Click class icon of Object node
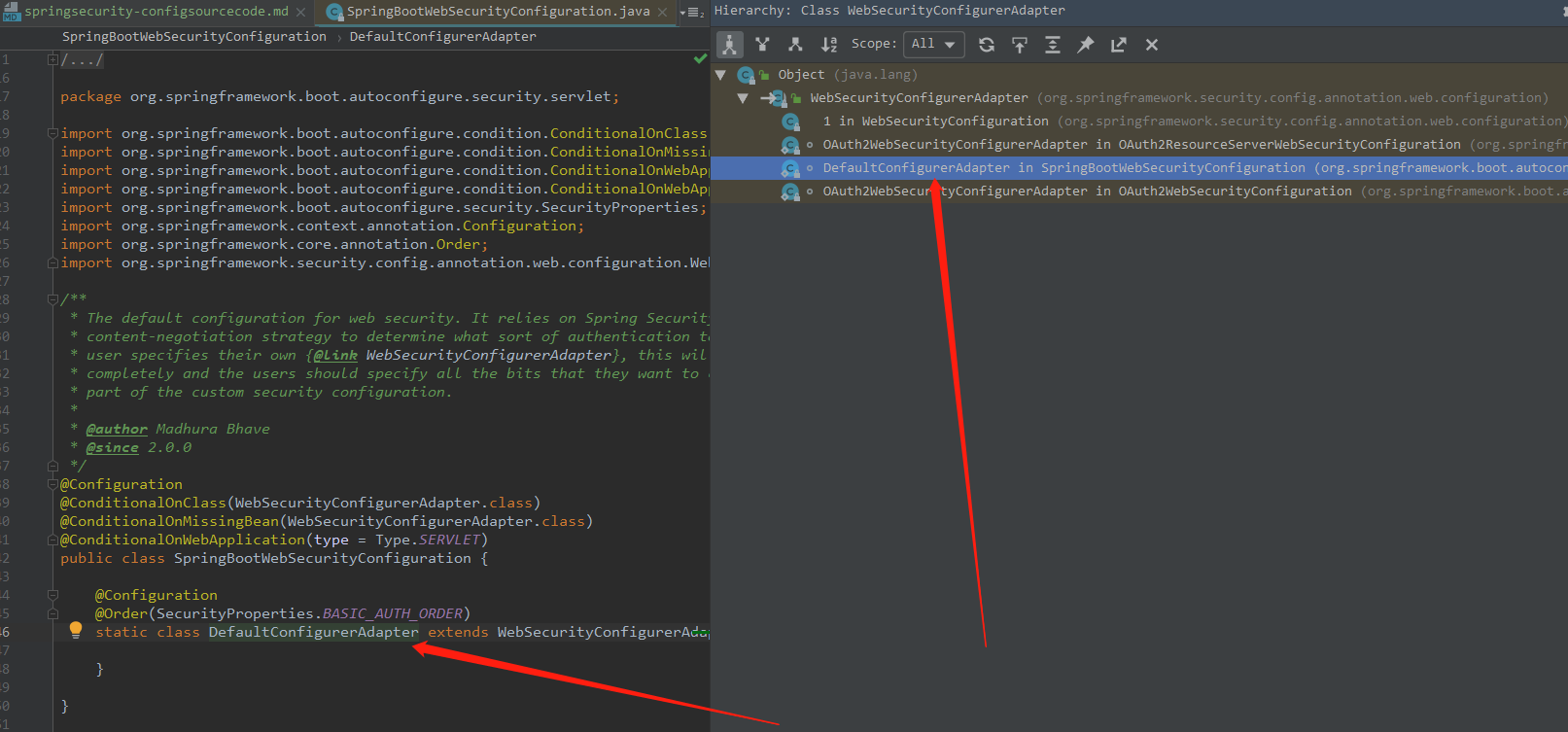The height and width of the screenshot is (732, 1568). pyautogui.click(x=746, y=75)
